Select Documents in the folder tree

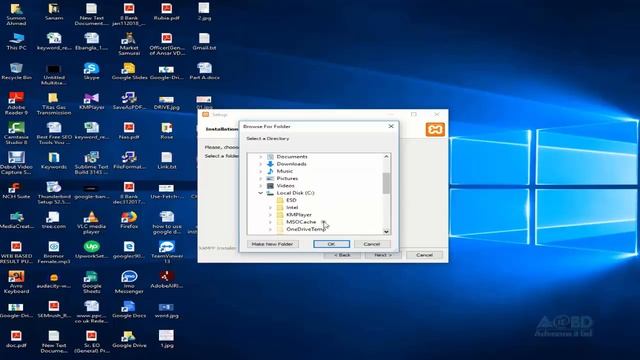pyautogui.click(x=292, y=157)
